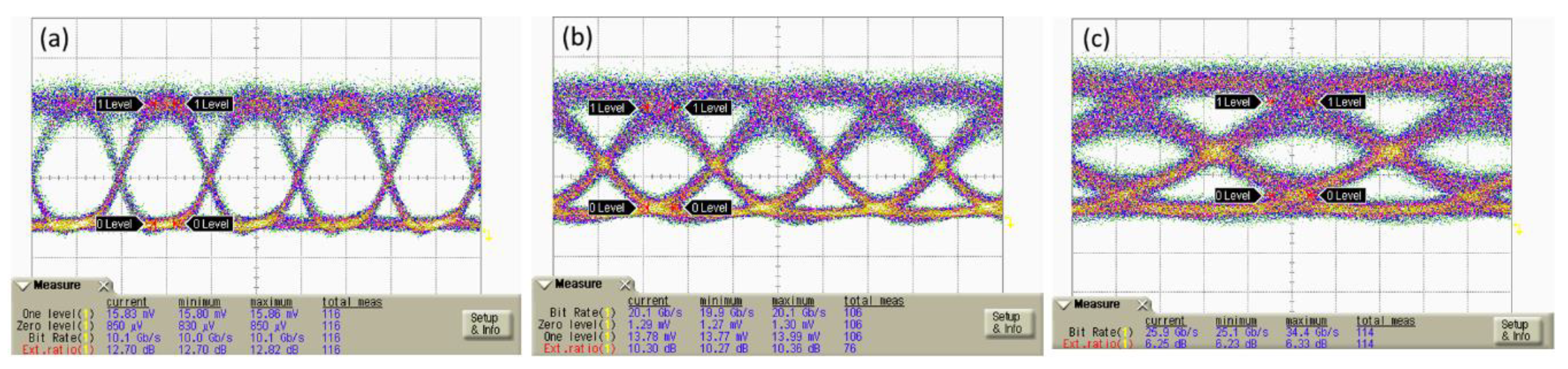Click the red 'Ext.ratio' label in panel (c)

(x=1097, y=344)
